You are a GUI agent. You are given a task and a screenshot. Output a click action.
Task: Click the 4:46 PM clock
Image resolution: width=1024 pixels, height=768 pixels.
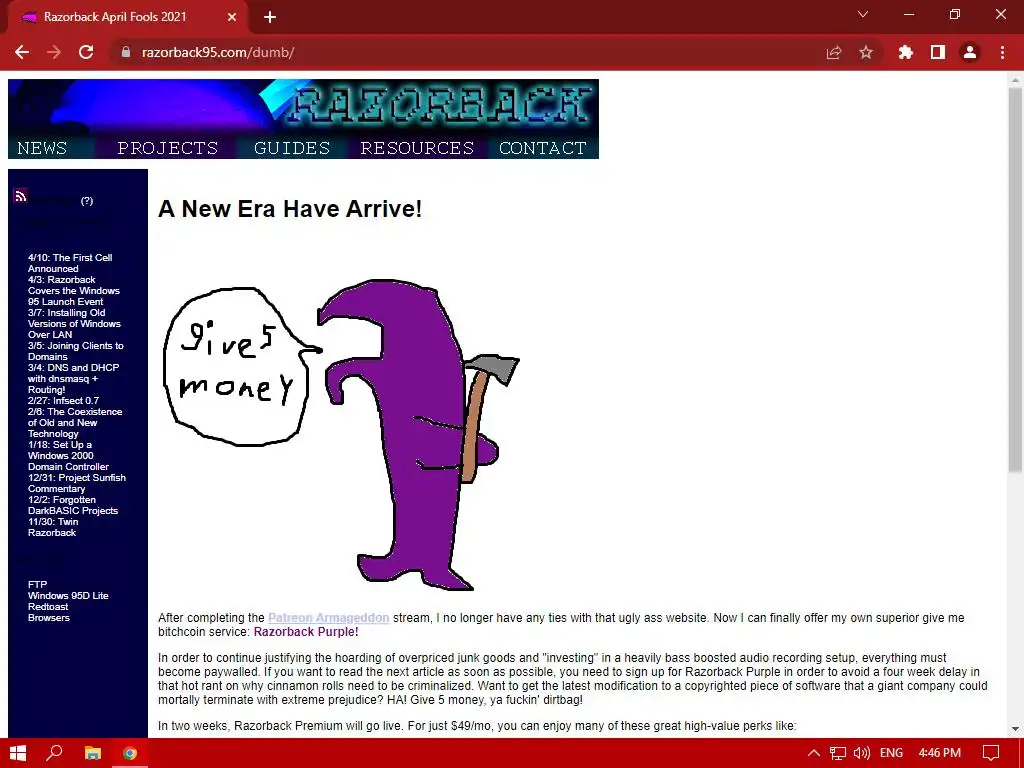(940, 753)
